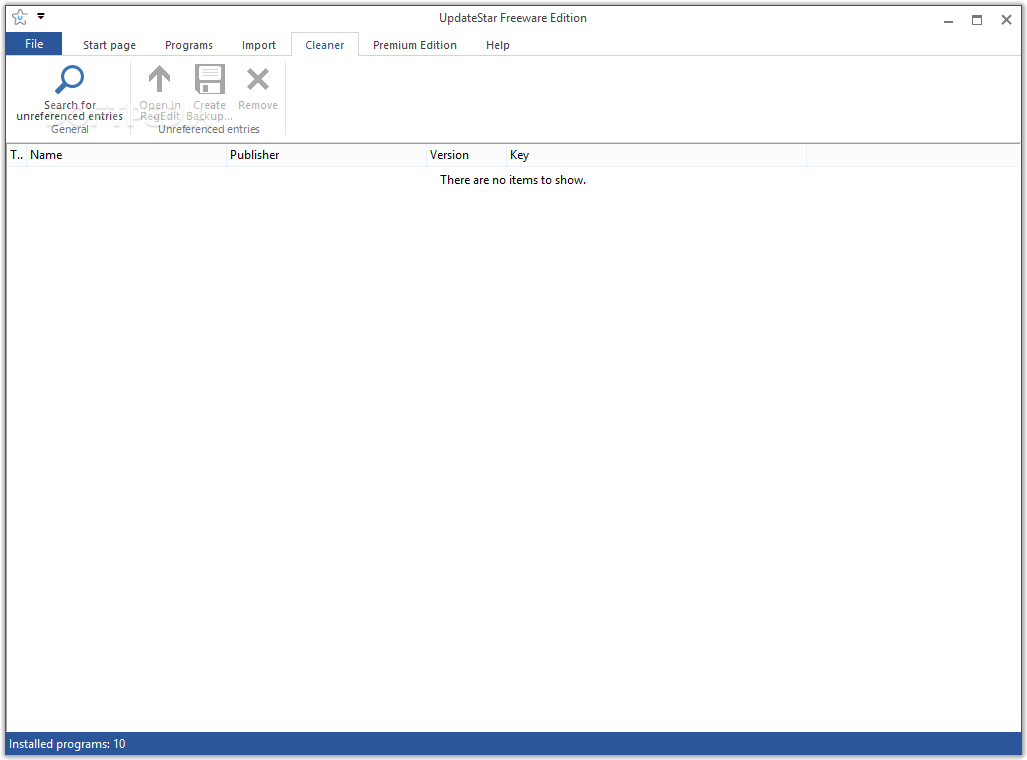Go to the Premium Edition tab
The width and height of the screenshot is (1027, 760).
click(x=415, y=45)
